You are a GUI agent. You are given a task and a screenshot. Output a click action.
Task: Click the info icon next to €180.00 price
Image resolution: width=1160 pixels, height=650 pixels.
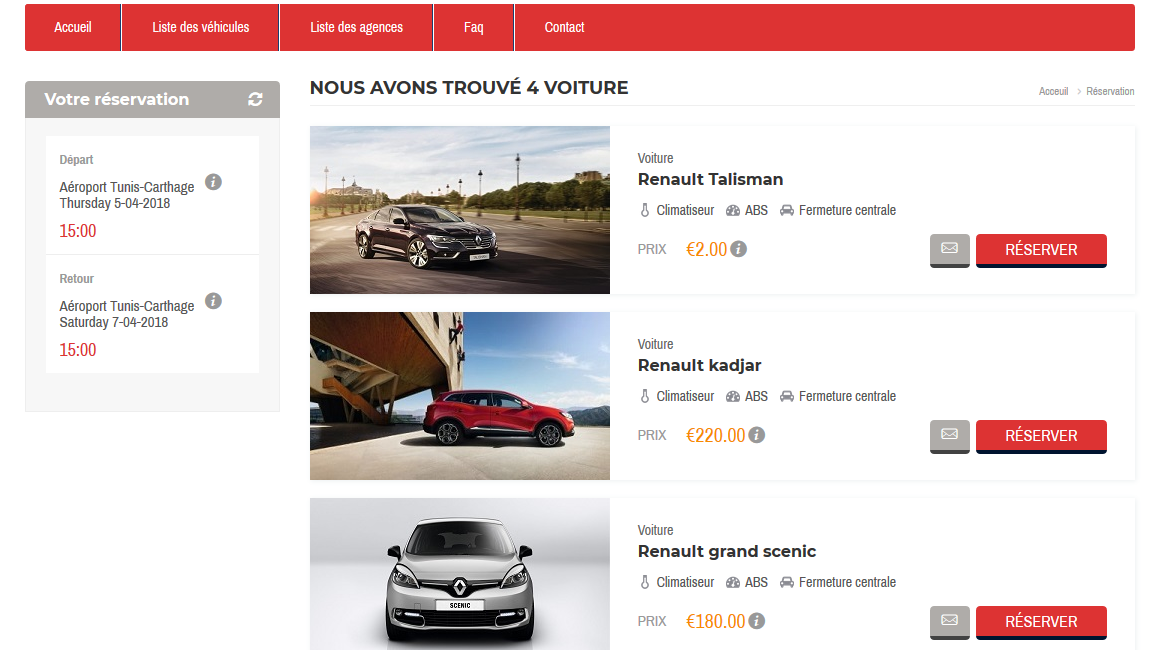click(x=756, y=621)
